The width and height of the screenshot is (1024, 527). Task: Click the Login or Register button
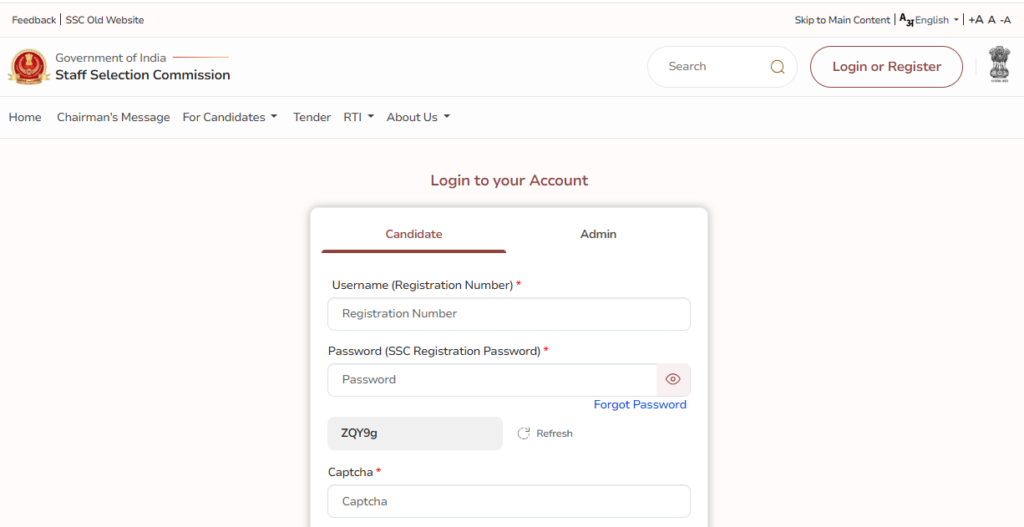886,67
